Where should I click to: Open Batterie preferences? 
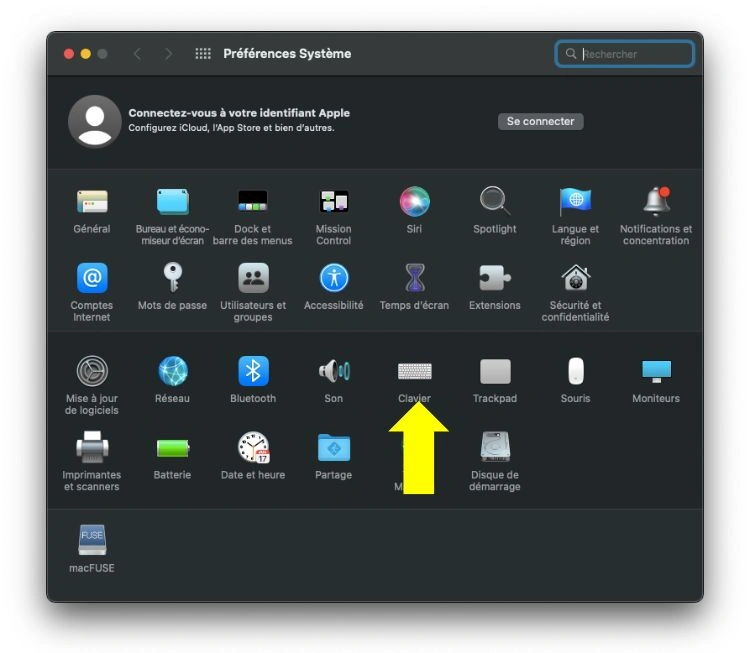pos(173,448)
